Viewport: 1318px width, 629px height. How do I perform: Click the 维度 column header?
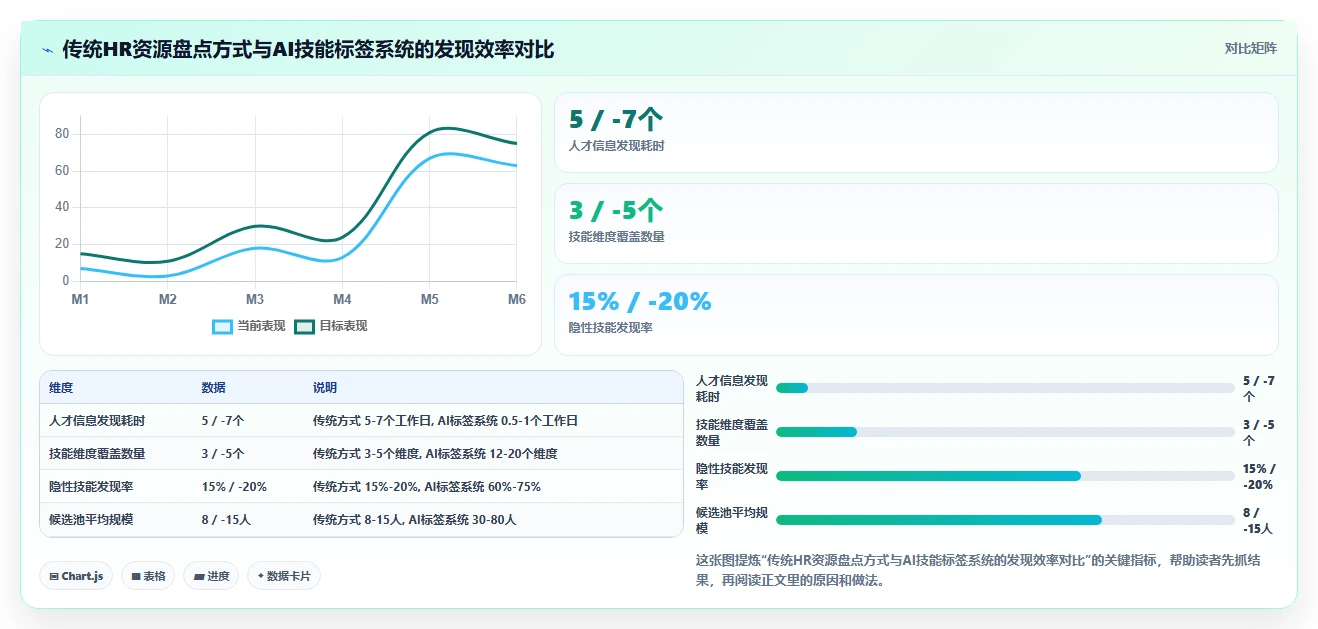click(61, 388)
